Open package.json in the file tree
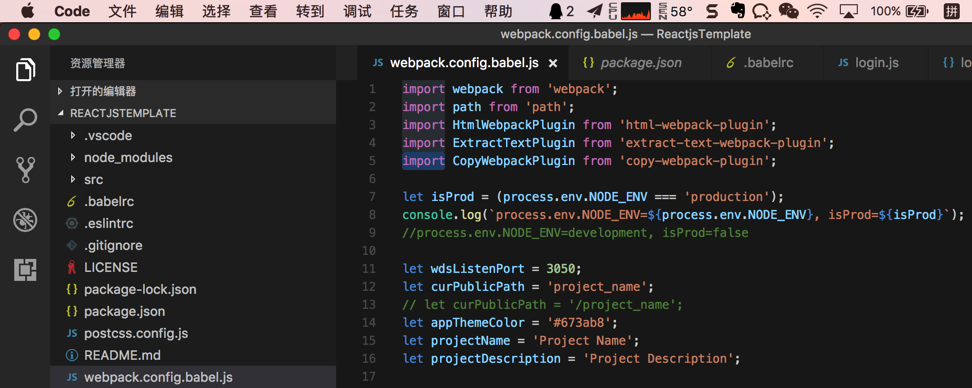 (125, 312)
